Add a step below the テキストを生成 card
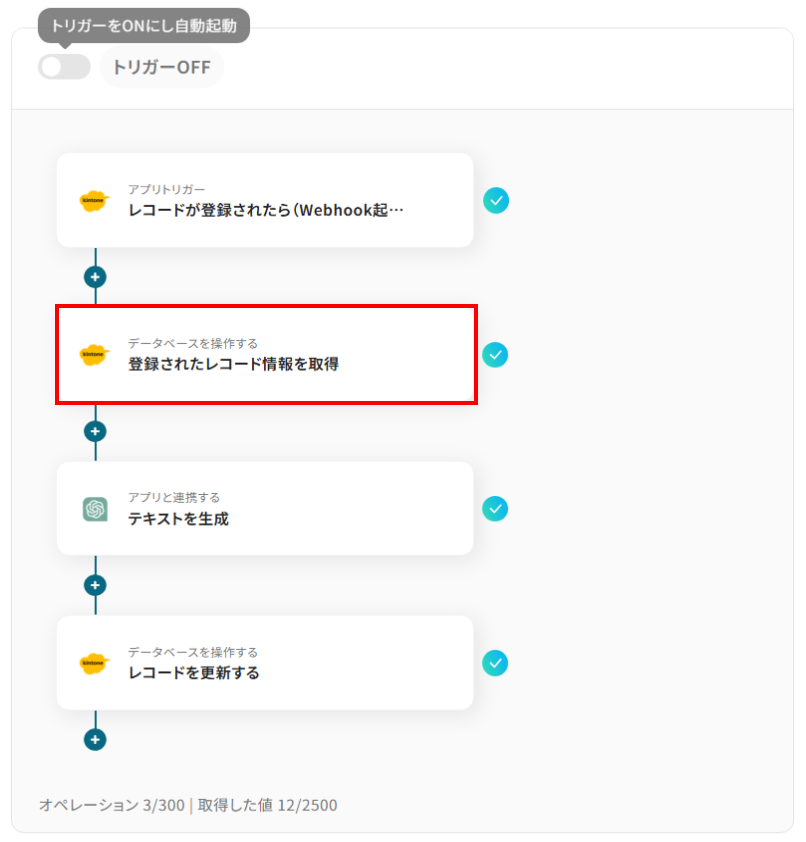Screen dimensions: 806x842 pos(95,585)
